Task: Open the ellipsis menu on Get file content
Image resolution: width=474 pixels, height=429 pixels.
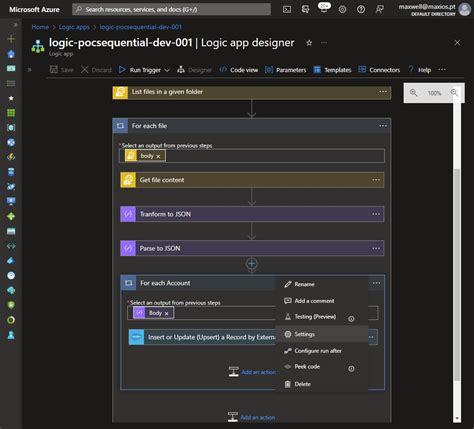Action: point(376,180)
